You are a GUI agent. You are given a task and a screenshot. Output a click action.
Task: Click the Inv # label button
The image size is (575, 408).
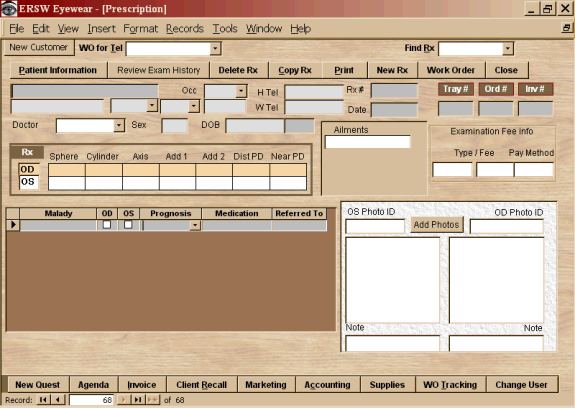[x=535, y=89]
